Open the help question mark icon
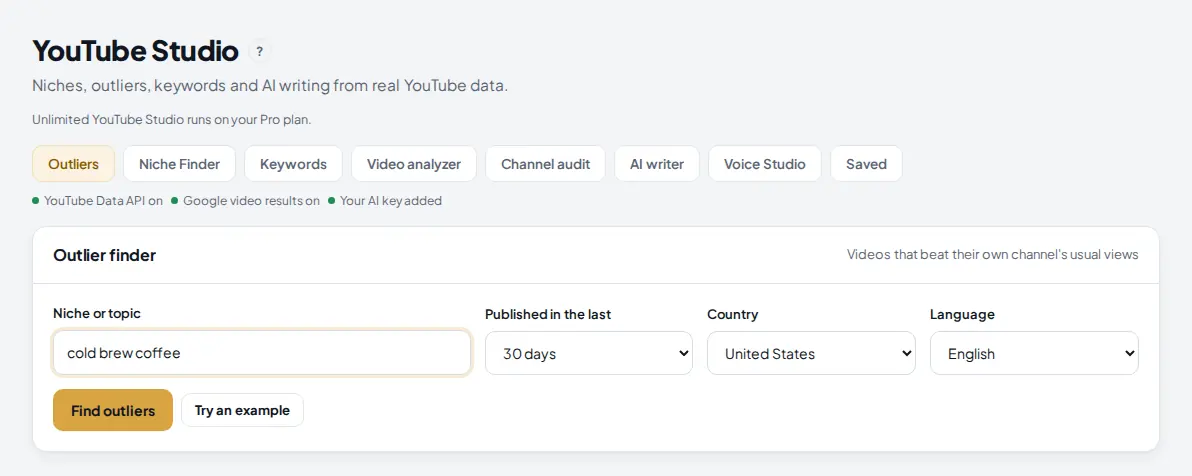 click(x=259, y=52)
